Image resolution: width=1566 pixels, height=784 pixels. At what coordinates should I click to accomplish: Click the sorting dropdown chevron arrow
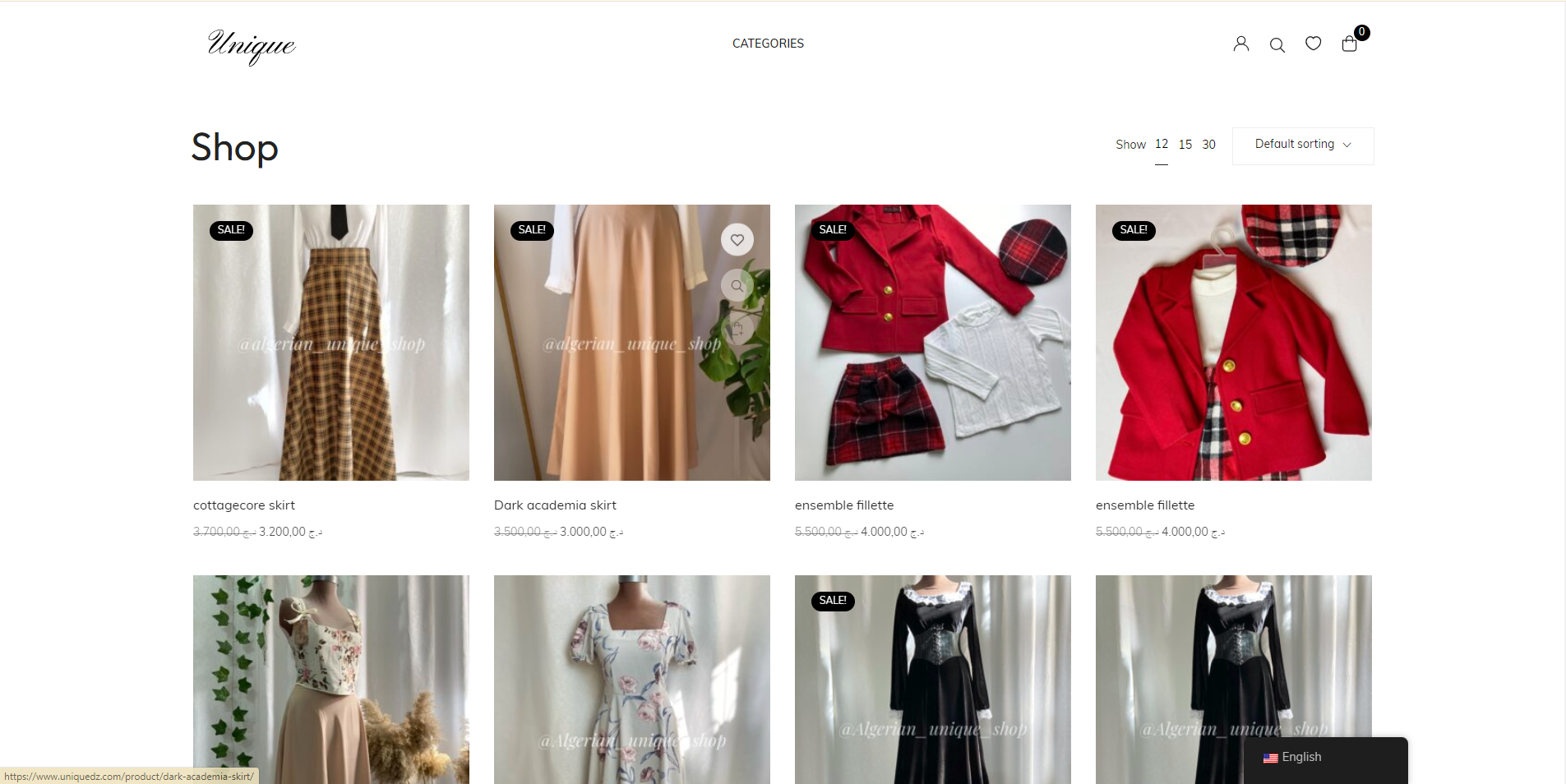[1347, 145]
